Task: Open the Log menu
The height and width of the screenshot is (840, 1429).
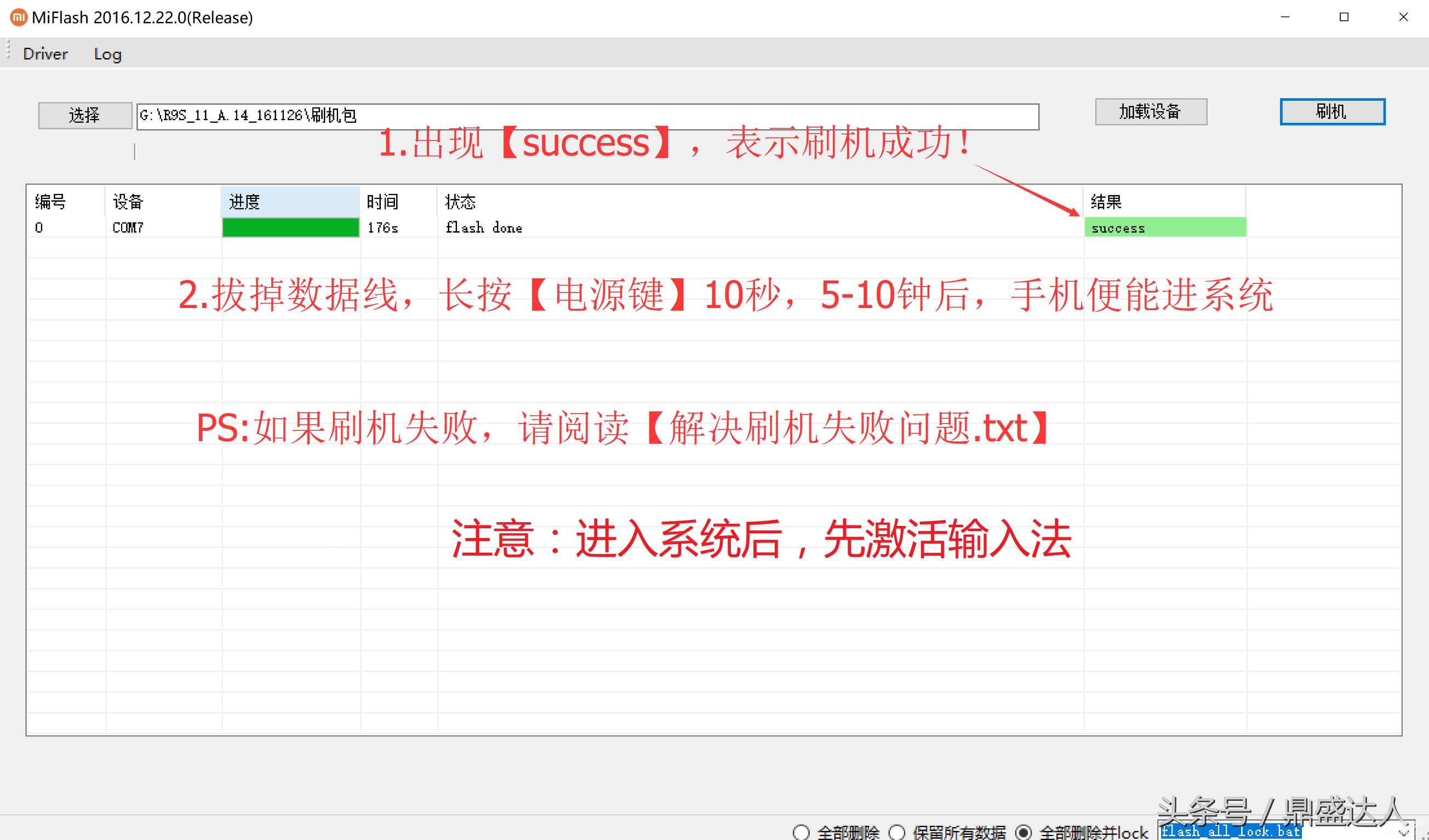Action: click(108, 54)
